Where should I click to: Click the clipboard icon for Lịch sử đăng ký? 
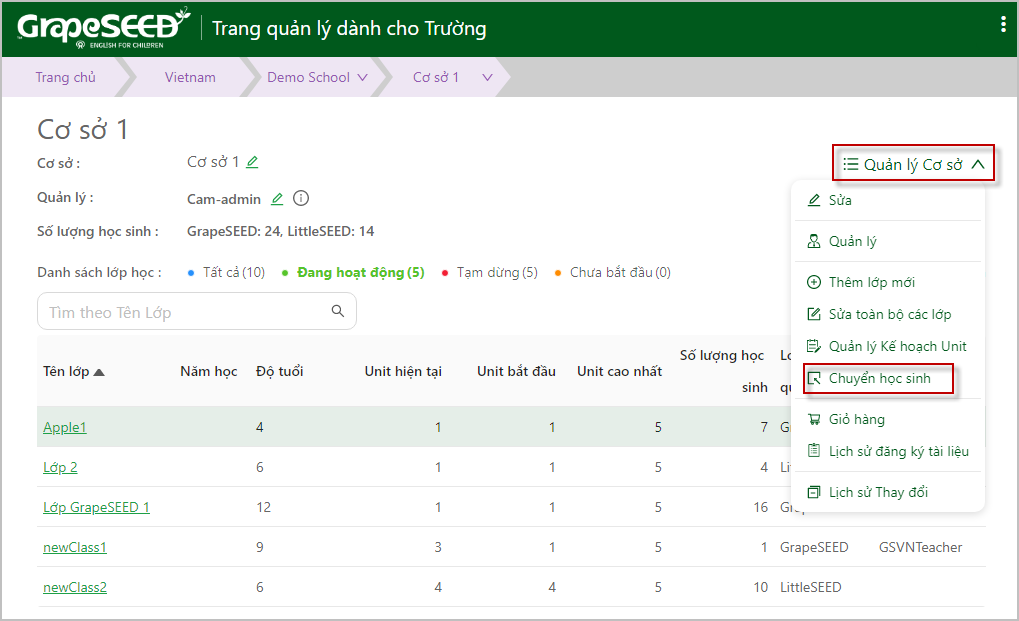click(x=814, y=450)
